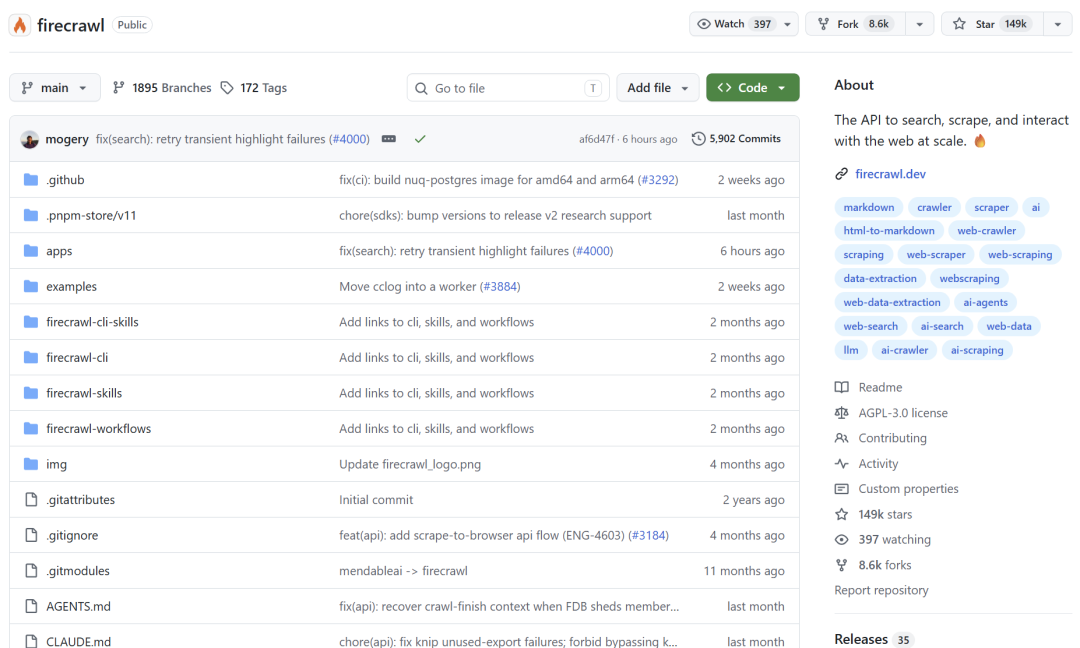This screenshot has width=1080, height=648.
Task: Open the 172 Tags link
Action: 254,87
